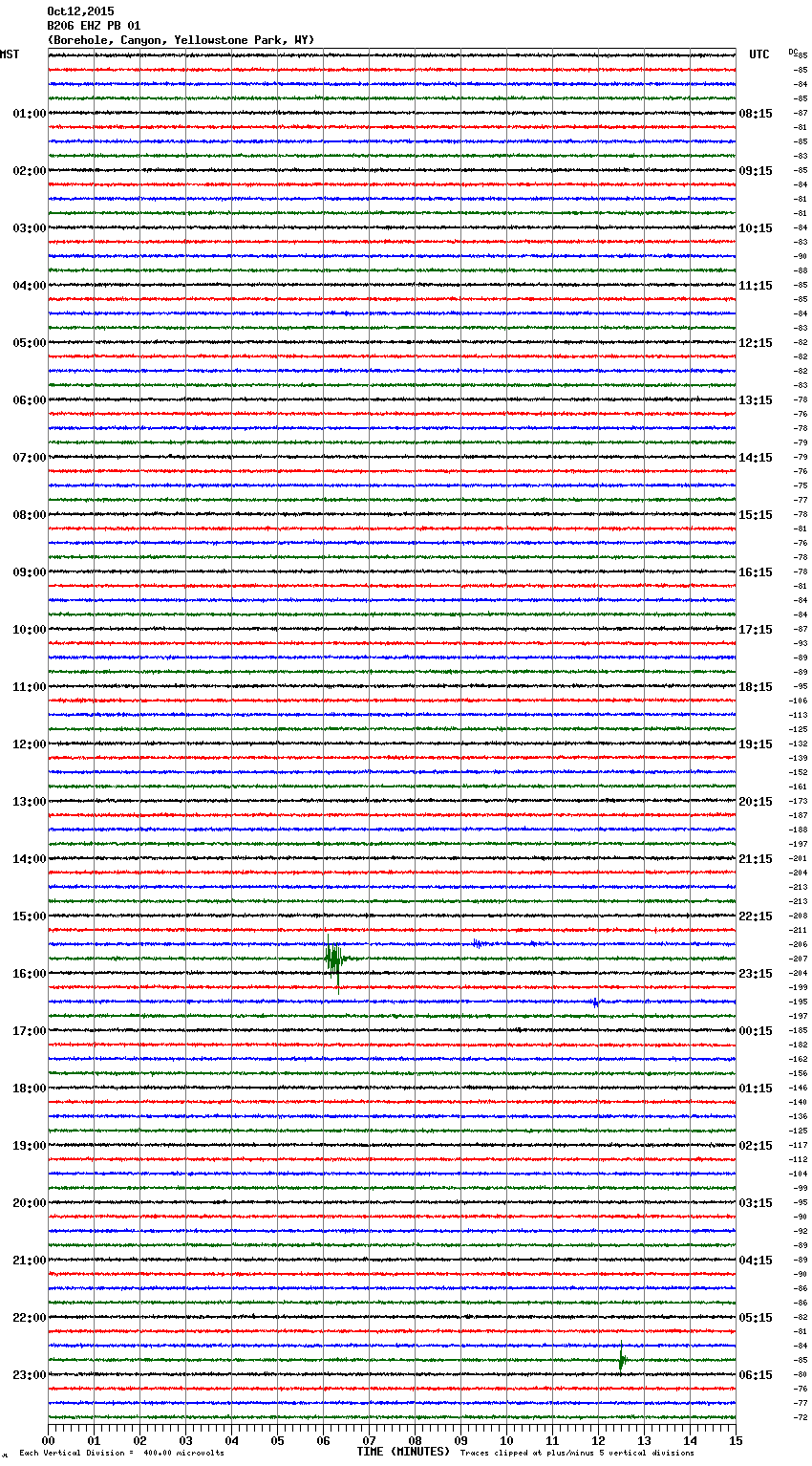Click the TIME (MINUTES) axis title
This screenshot has width=812, height=1466.
tap(403, 1452)
